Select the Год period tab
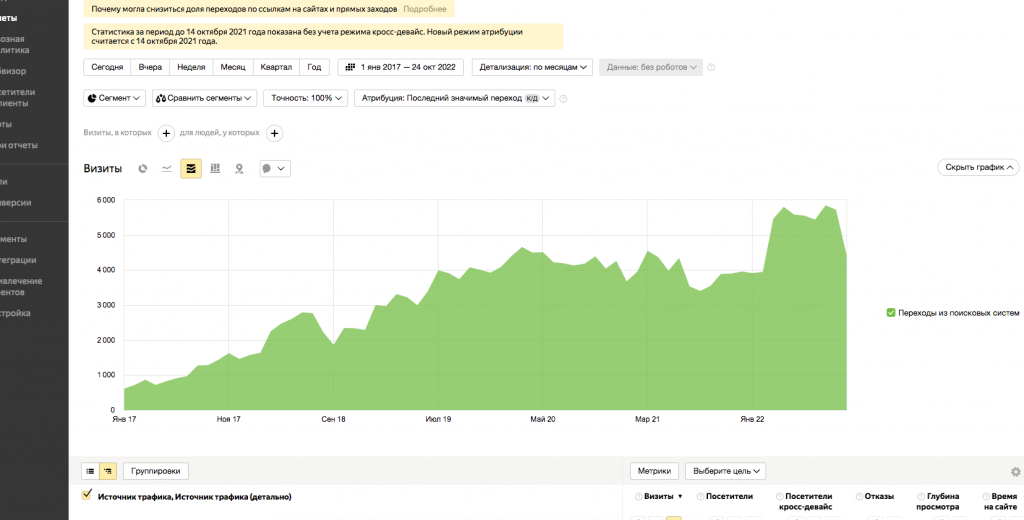 point(314,67)
